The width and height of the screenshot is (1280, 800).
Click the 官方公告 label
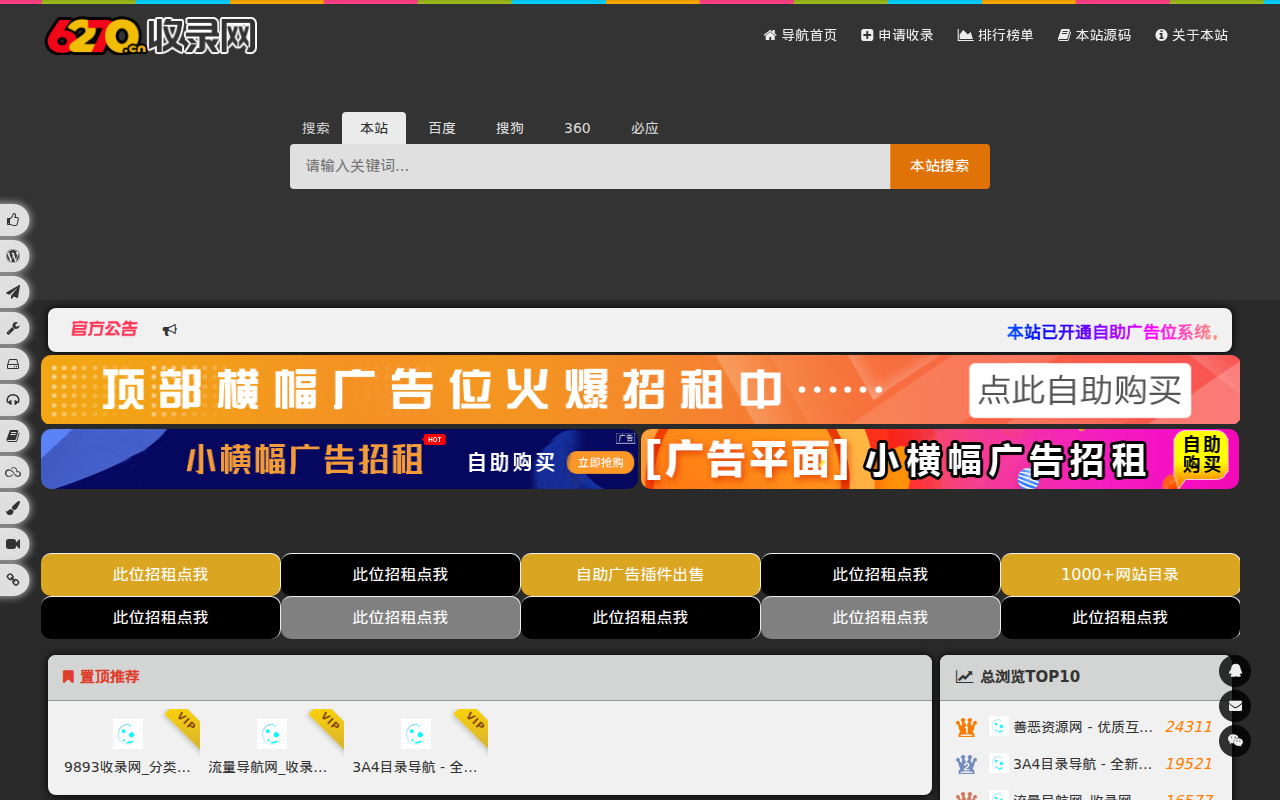(x=104, y=329)
